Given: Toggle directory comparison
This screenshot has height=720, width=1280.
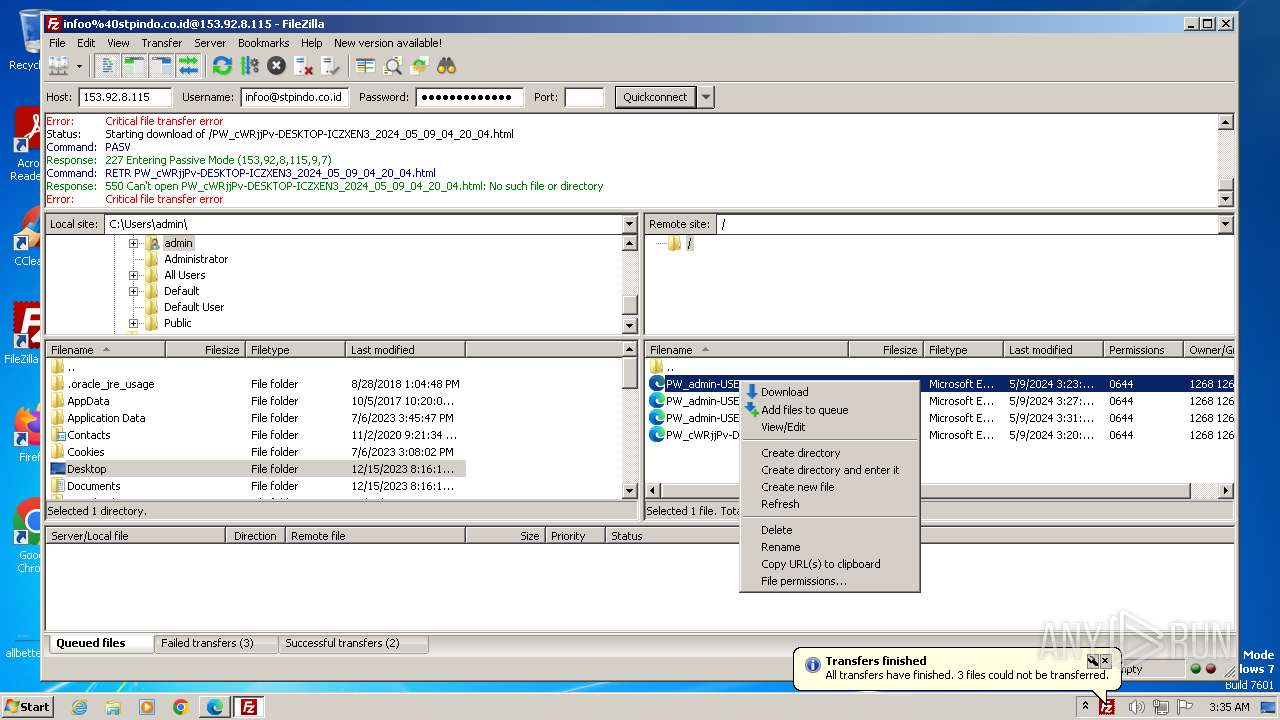Looking at the screenshot, I should pos(393,66).
